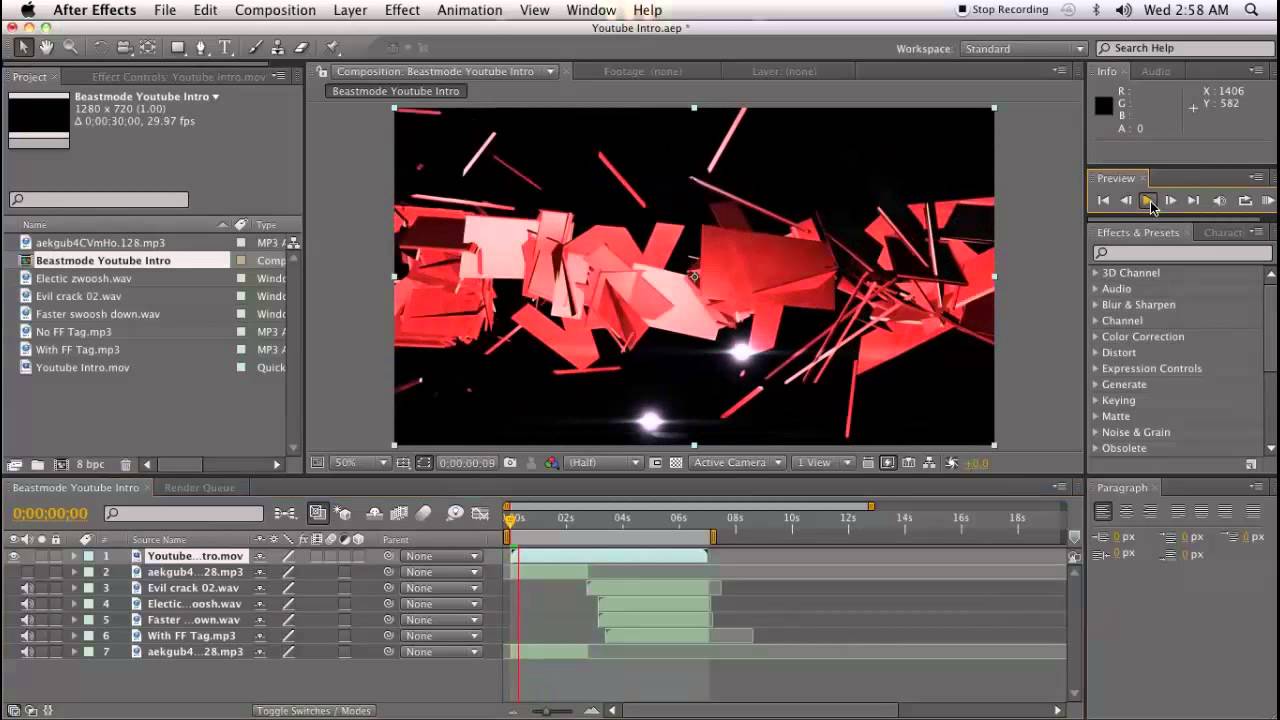
Task: Open the Workspace Standard dropdown
Action: (1023, 48)
